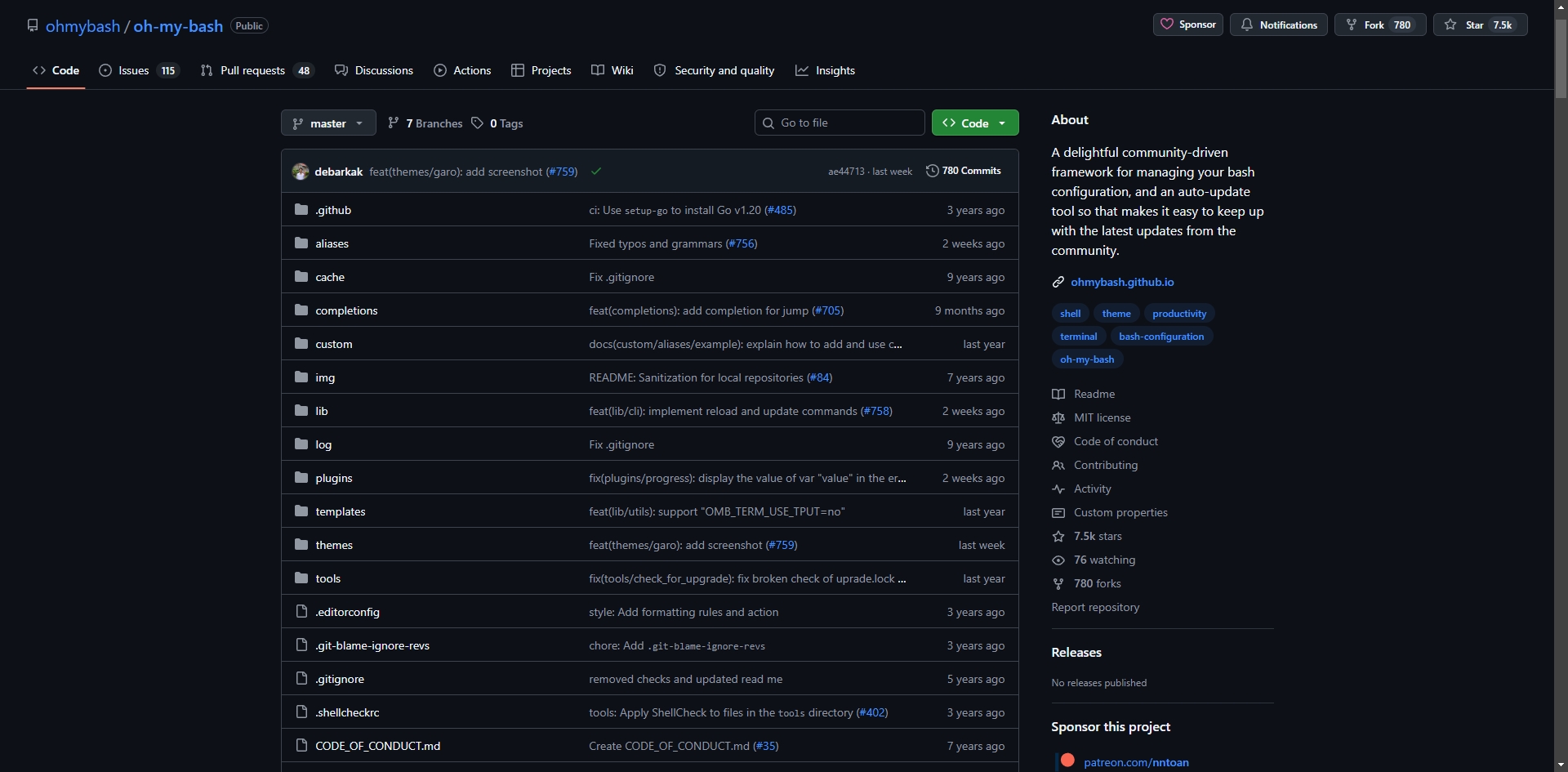Open the .git-blame-ignore-revs file
The image size is (1568, 772).
[372, 645]
